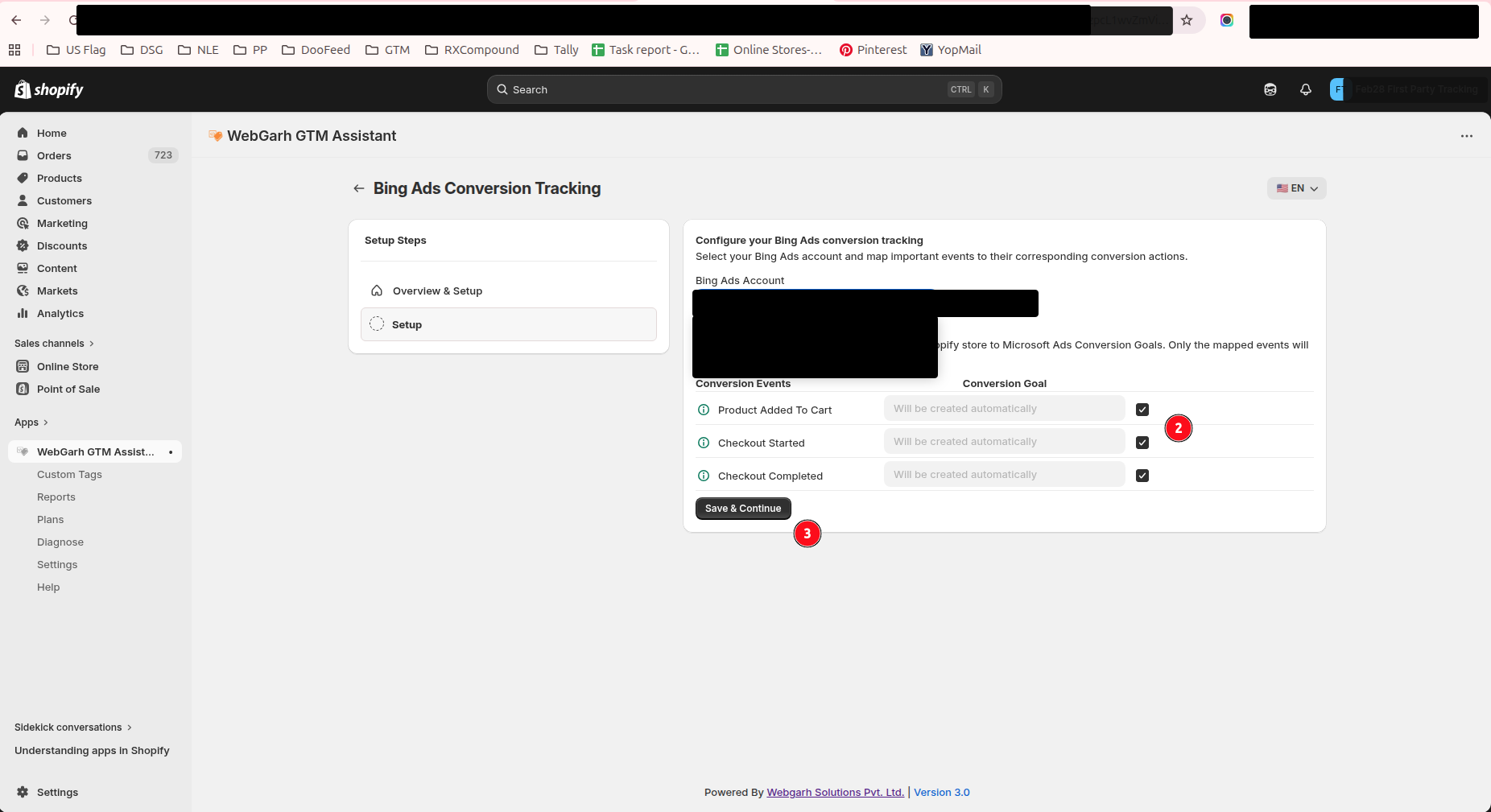Open Custom Tags under WebGarh

[69, 474]
